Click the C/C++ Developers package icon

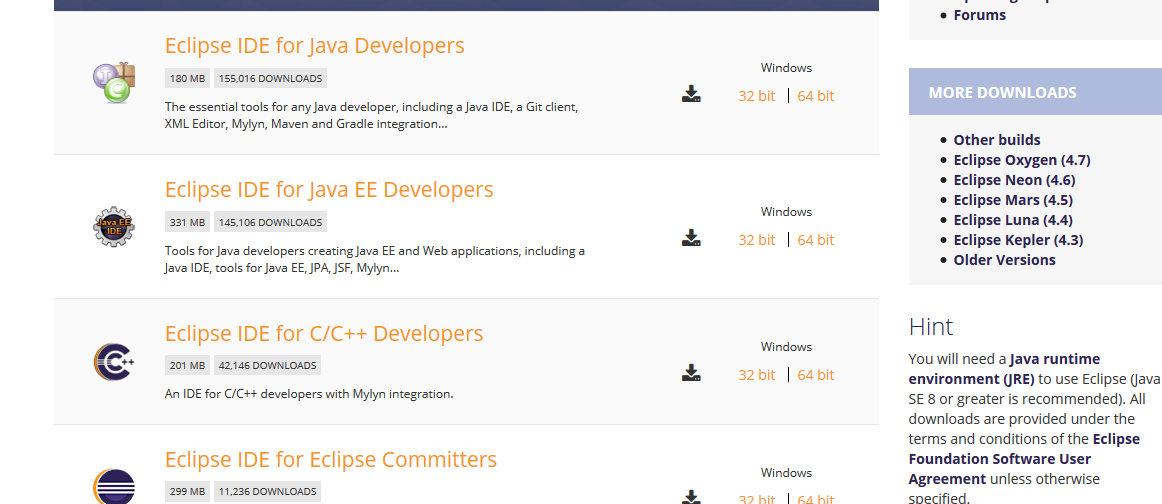(113, 361)
